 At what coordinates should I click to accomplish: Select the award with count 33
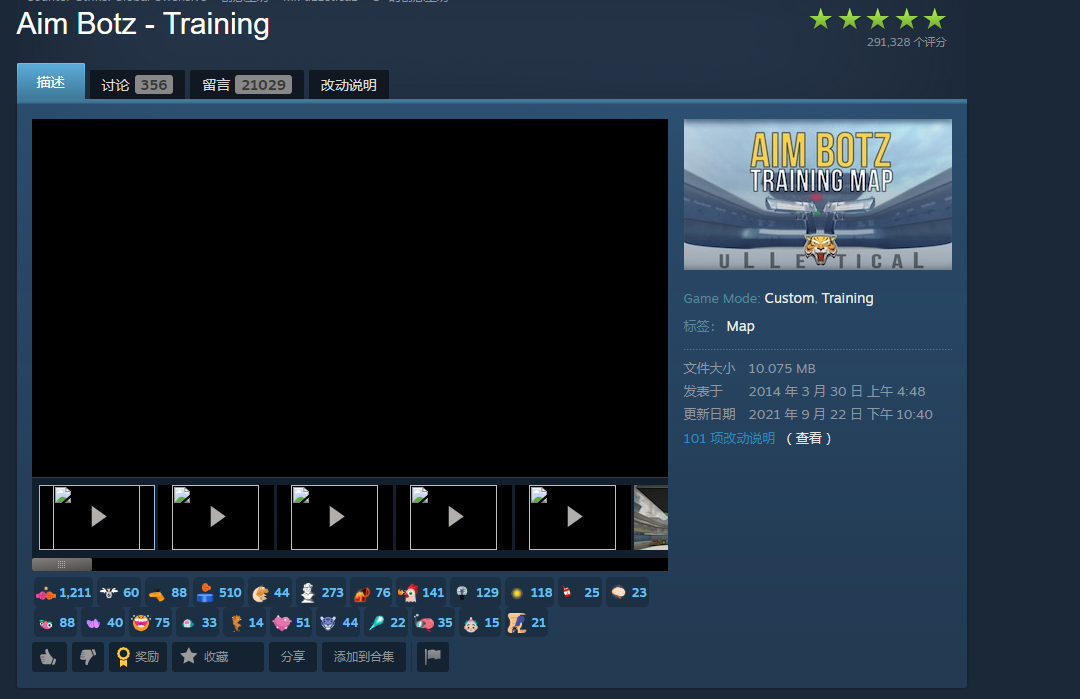tap(198, 623)
